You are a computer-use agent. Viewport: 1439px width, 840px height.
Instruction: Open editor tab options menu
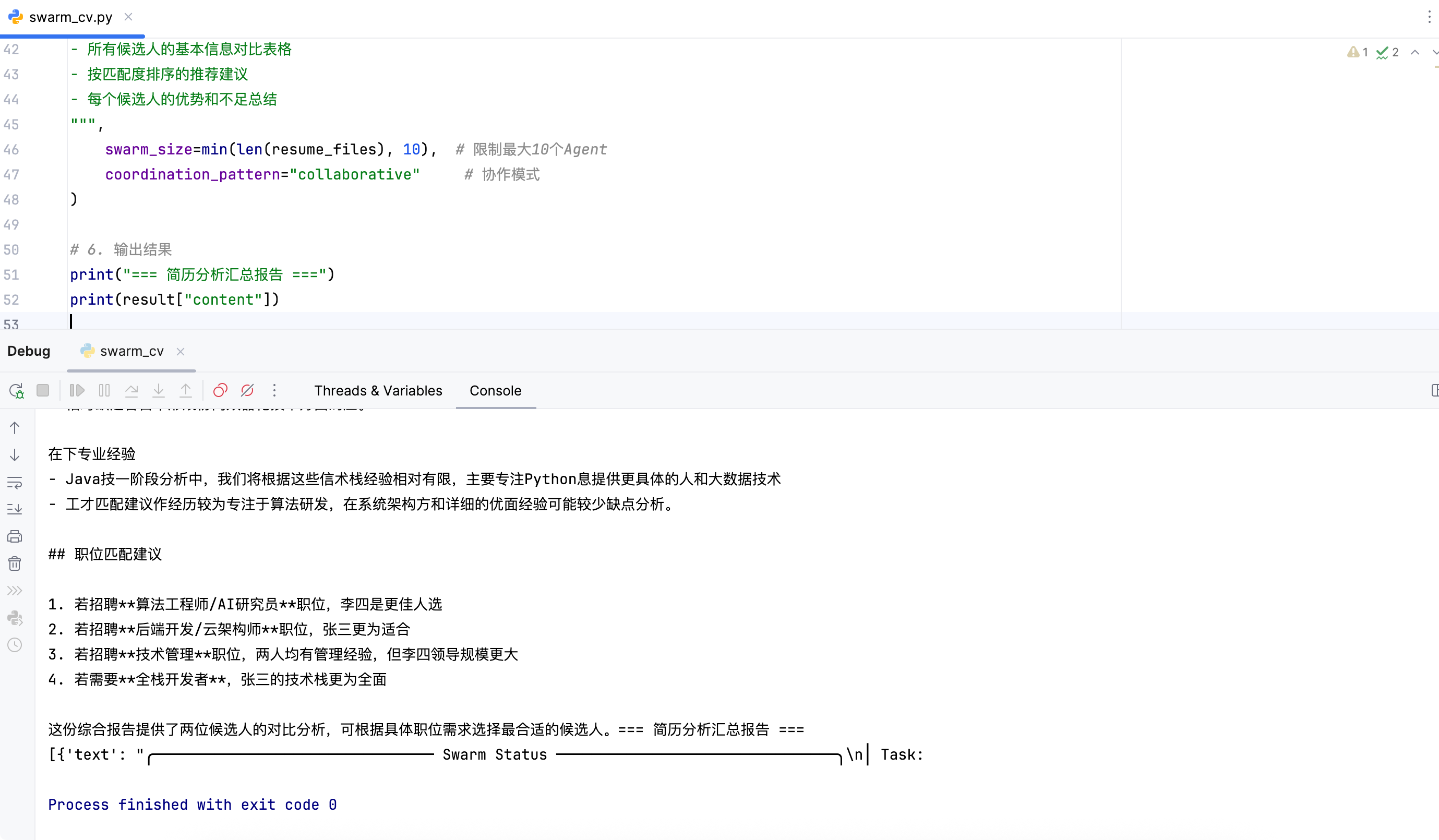[x=1429, y=17]
